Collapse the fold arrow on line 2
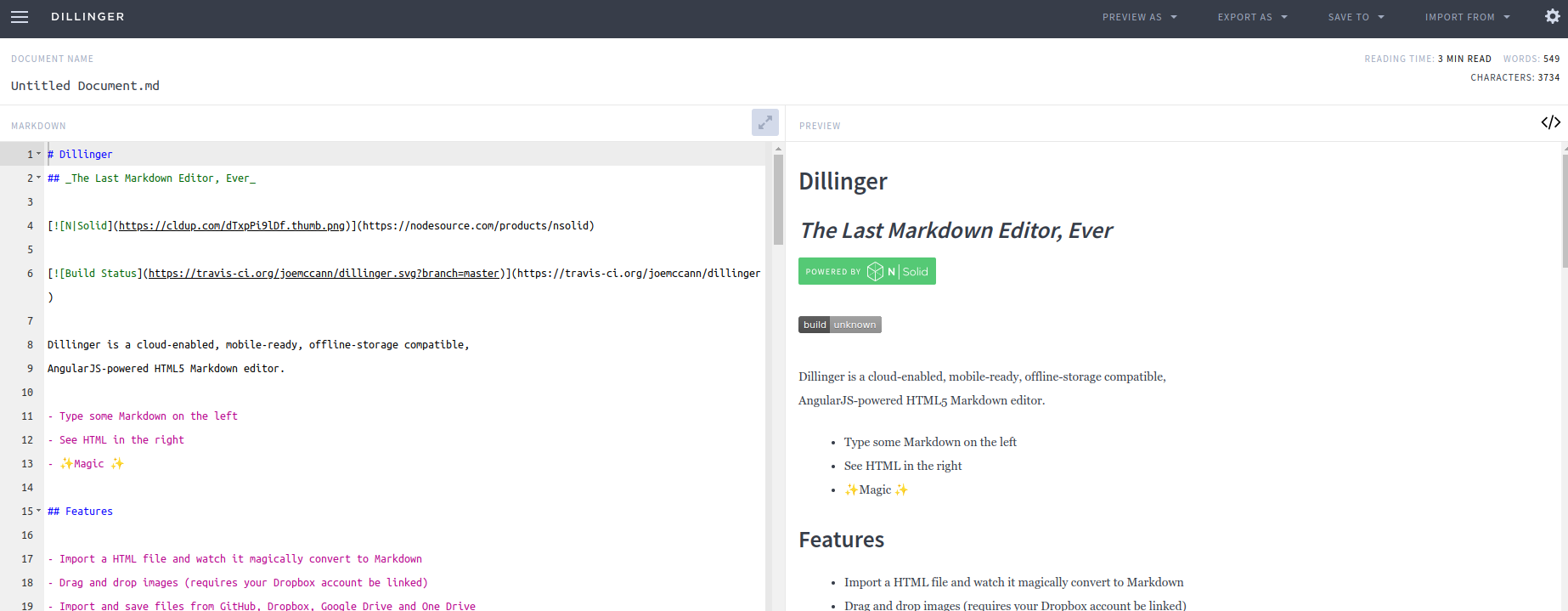1568x611 pixels. [x=39, y=178]
